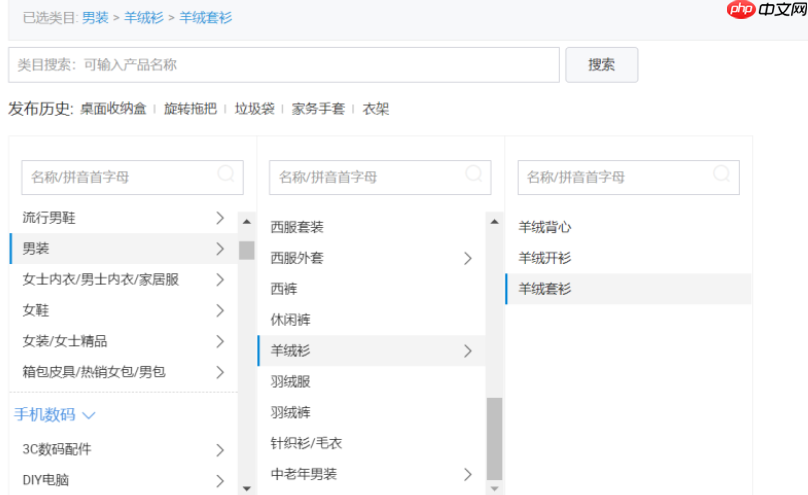The height and width of the screenshot is (495, 808).
Task: Click the magnifier icon in the third column filter
Action: click(x=723, y=175)
